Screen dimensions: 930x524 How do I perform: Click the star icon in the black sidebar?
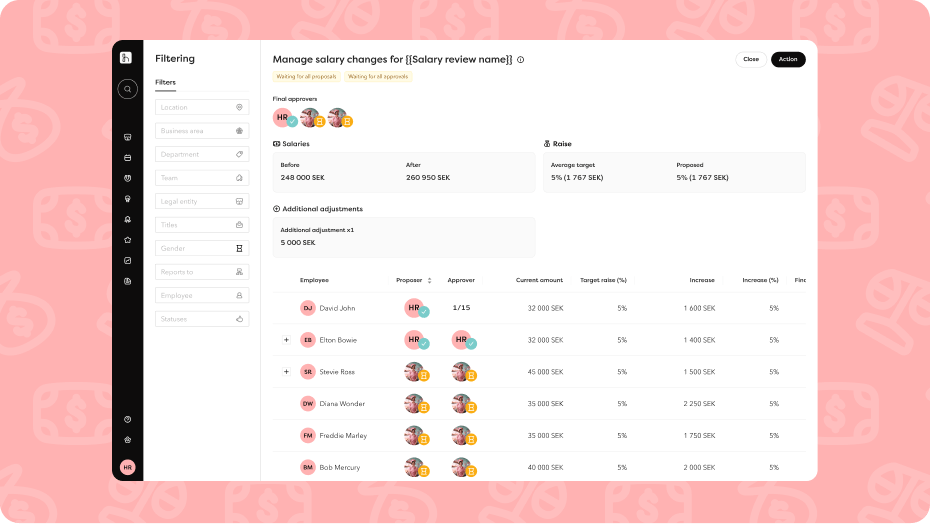[x=128, y=240]
